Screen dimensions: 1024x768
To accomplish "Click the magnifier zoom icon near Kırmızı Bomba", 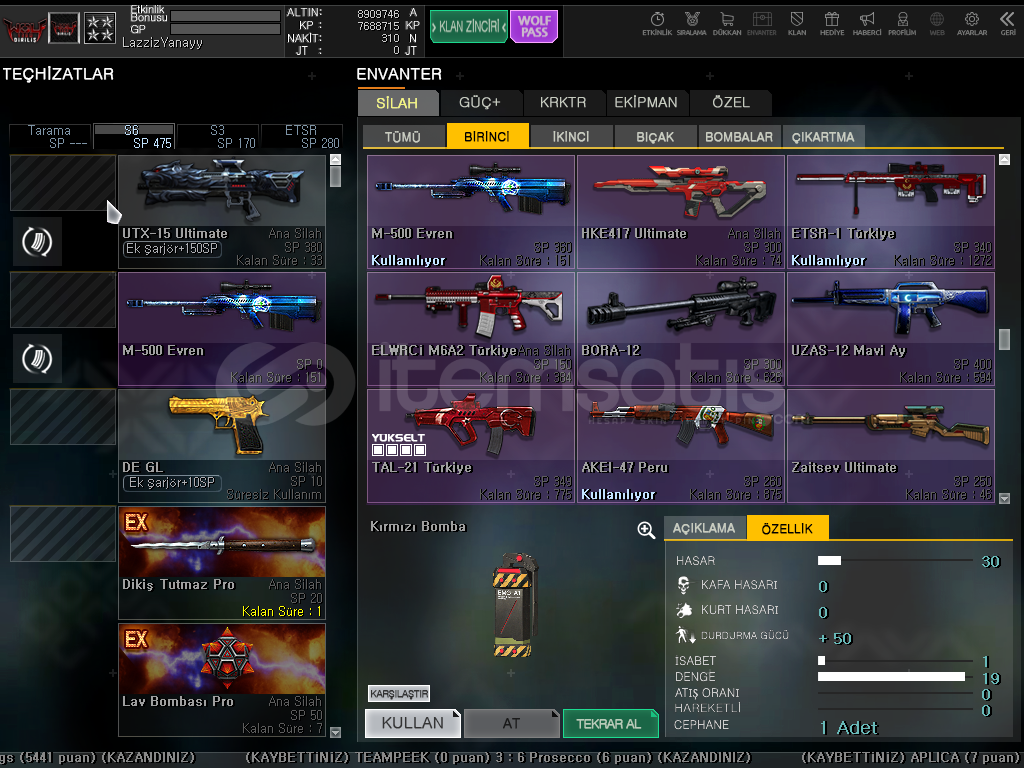I will pyautogui.click(x=646, y=530).
